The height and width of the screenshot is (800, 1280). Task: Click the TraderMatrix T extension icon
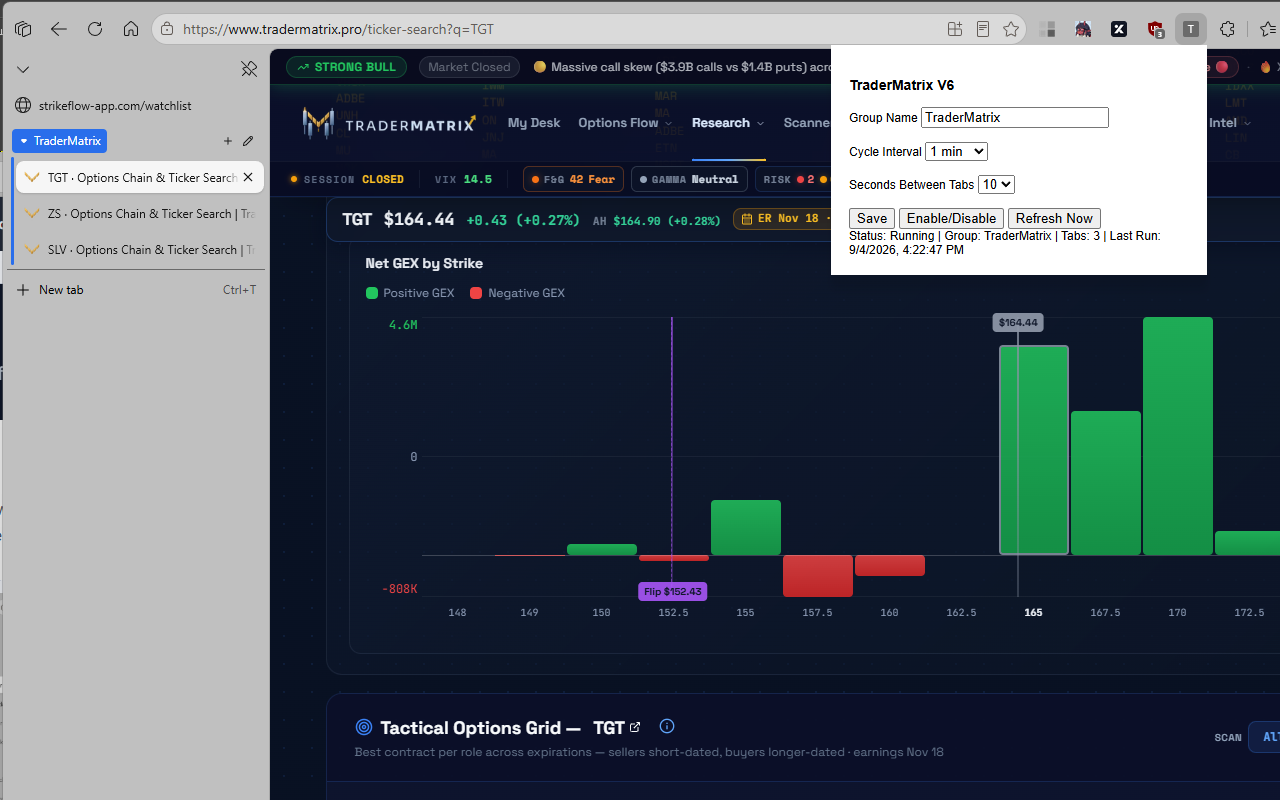pyautogui.click(x=1190, y=29)
